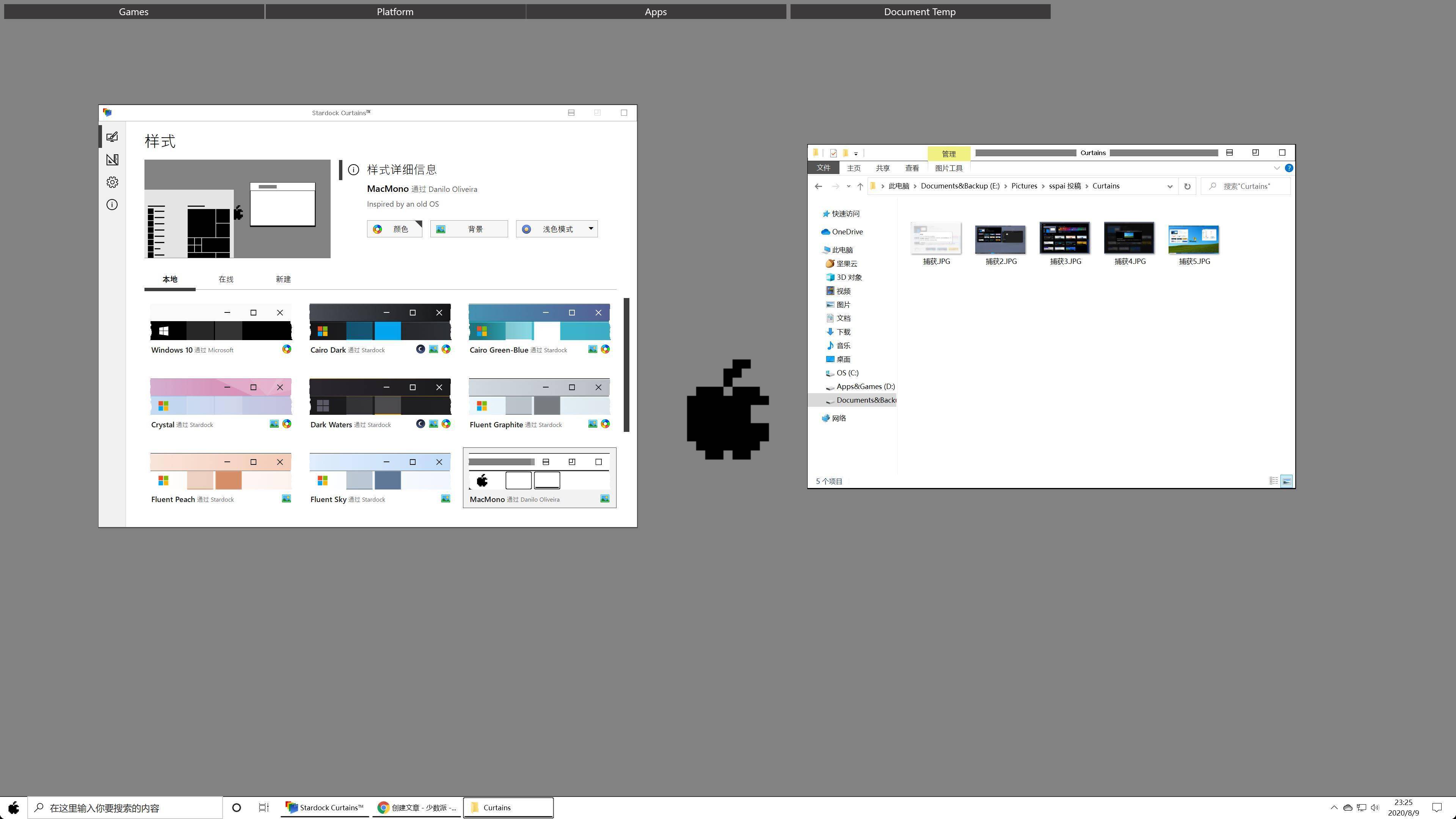This screenshot has width=1456, height=819.
Task: Open quick access toolbar dropdown in Explorer
Action: click(856, 154)
